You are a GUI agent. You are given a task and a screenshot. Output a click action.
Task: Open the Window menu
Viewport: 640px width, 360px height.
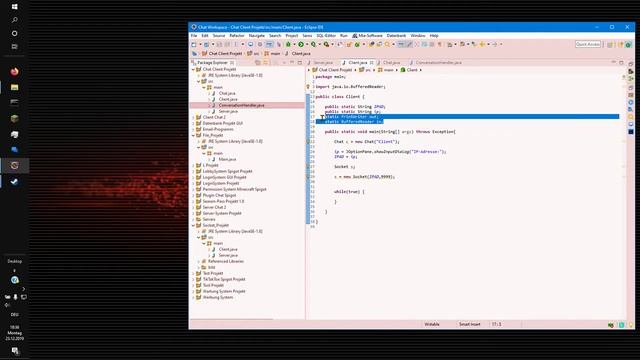418,36
